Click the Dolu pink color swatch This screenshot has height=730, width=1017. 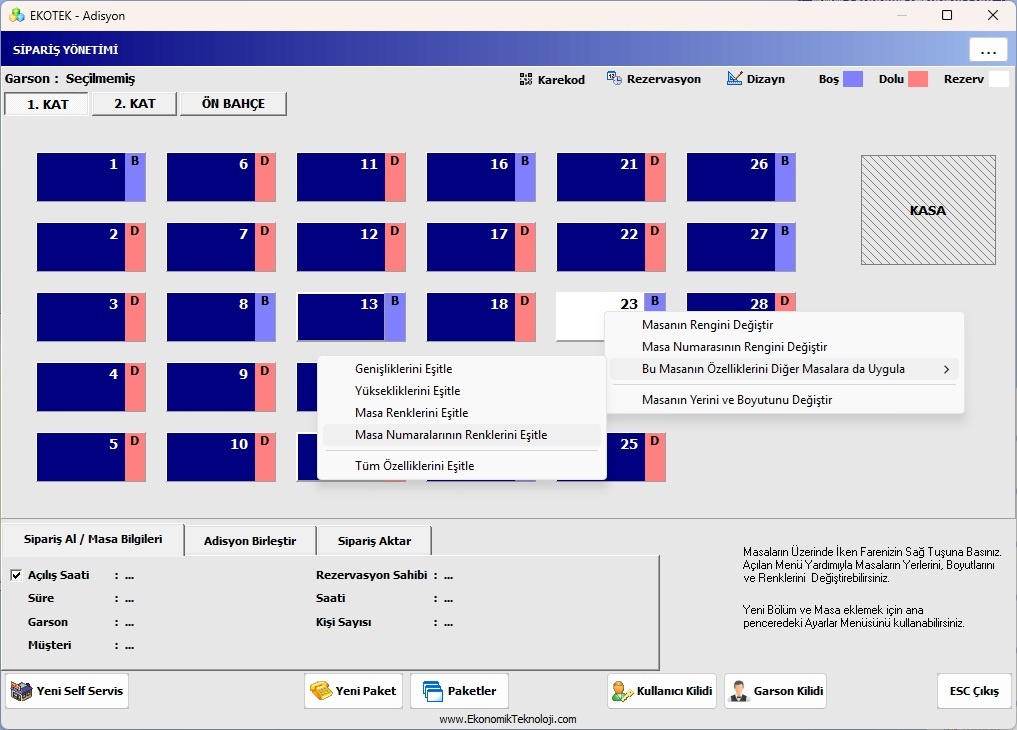point(918,79)
